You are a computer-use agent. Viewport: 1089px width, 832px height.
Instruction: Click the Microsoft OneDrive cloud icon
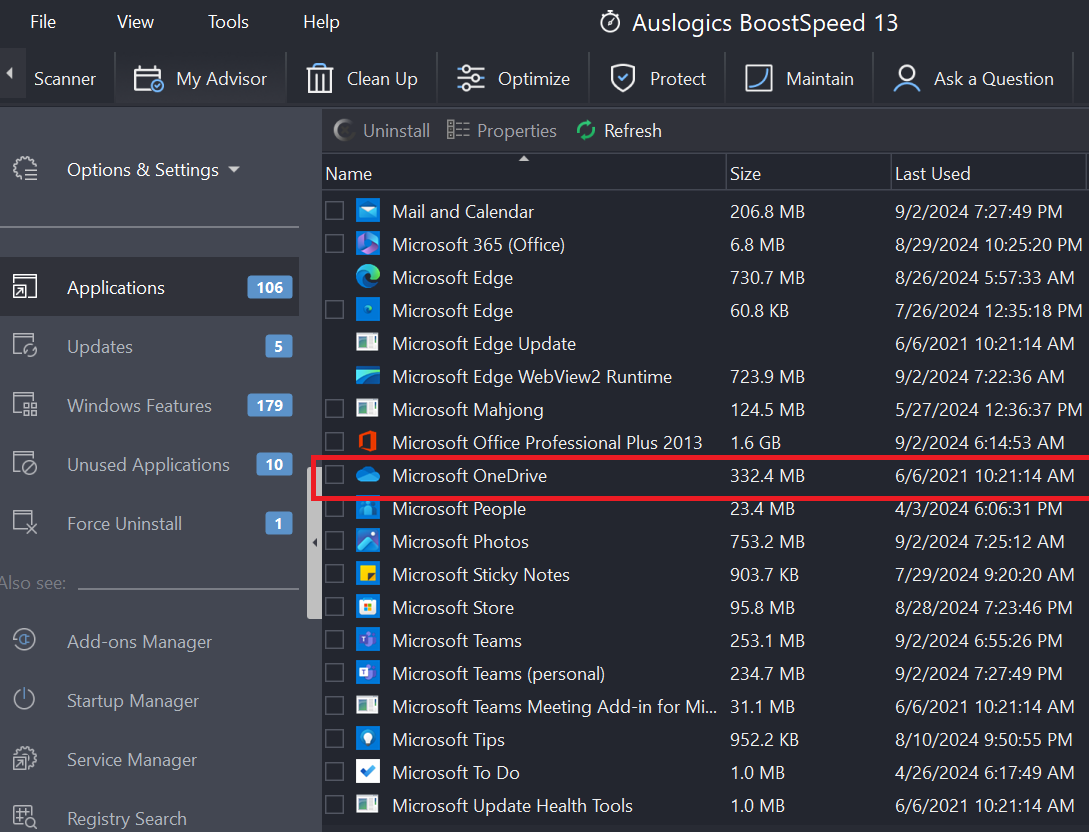point(367,475)
